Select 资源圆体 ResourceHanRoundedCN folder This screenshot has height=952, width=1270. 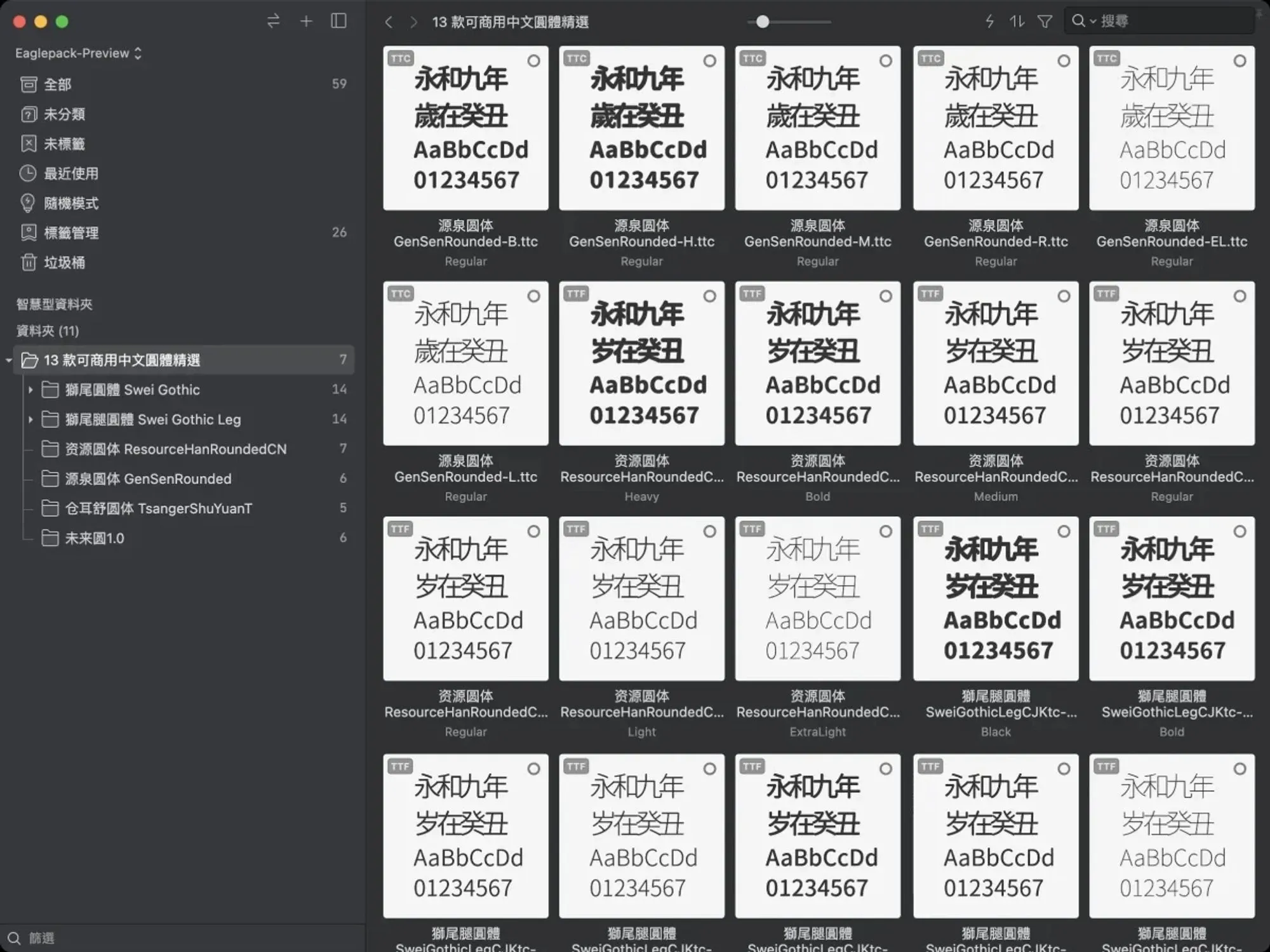coord(184,449)
